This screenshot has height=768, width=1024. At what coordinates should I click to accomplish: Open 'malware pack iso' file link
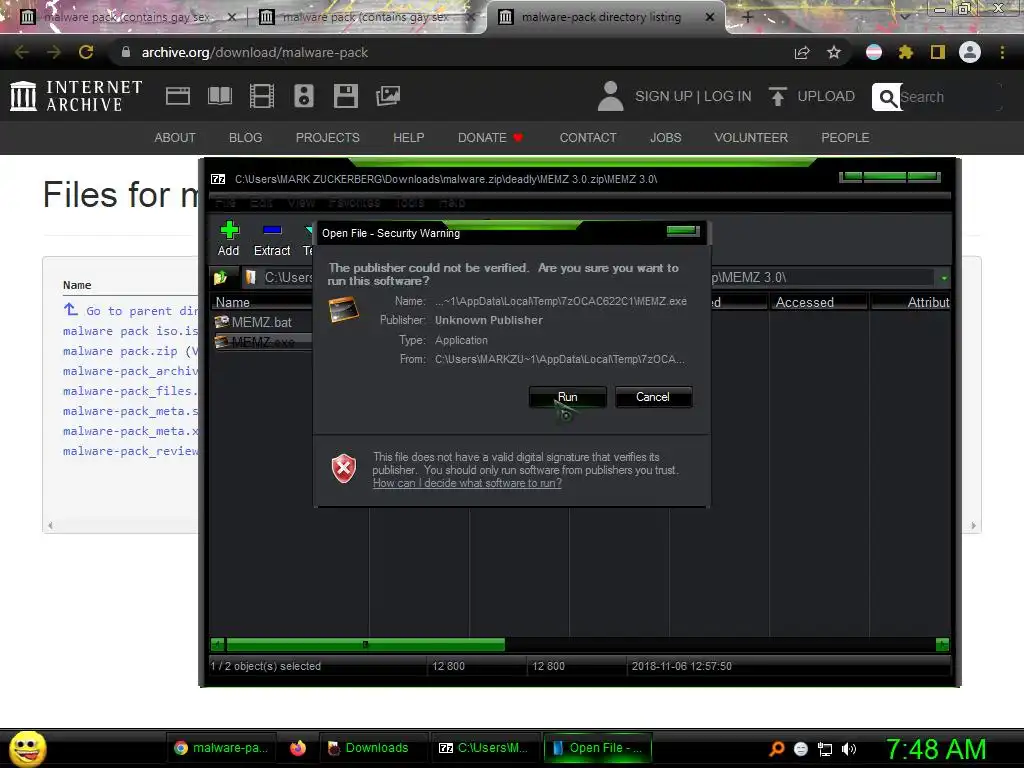pyautogui.click(x=131, y=331)
